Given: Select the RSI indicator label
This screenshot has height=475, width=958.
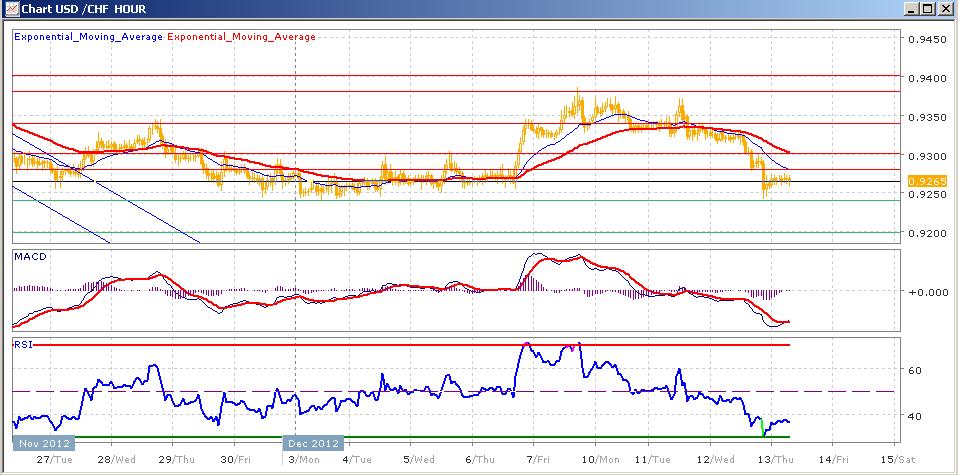Looking at the screenshot, I should point(22,343).
